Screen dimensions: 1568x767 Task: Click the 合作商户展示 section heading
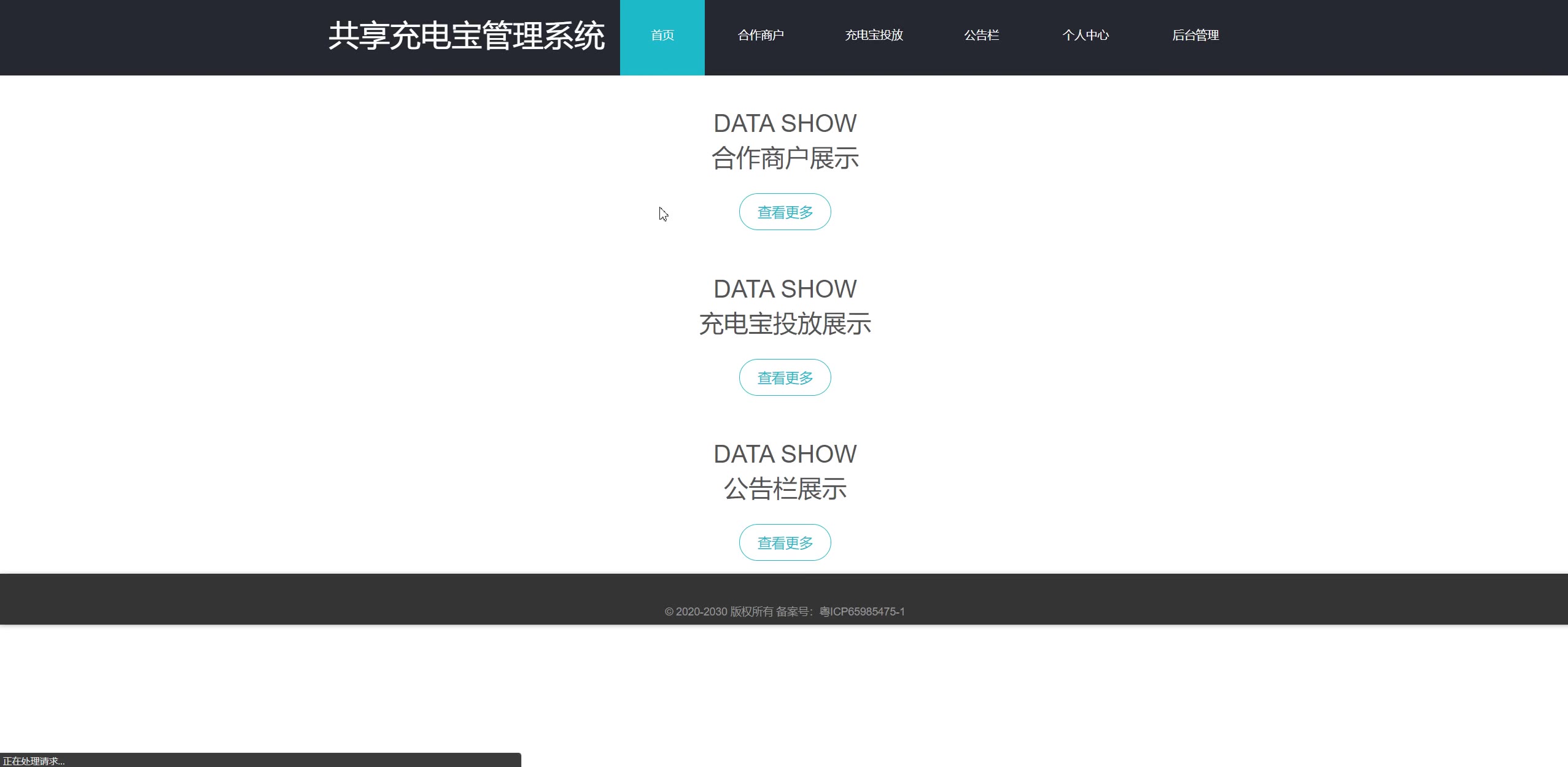click(x=785, y=158)
